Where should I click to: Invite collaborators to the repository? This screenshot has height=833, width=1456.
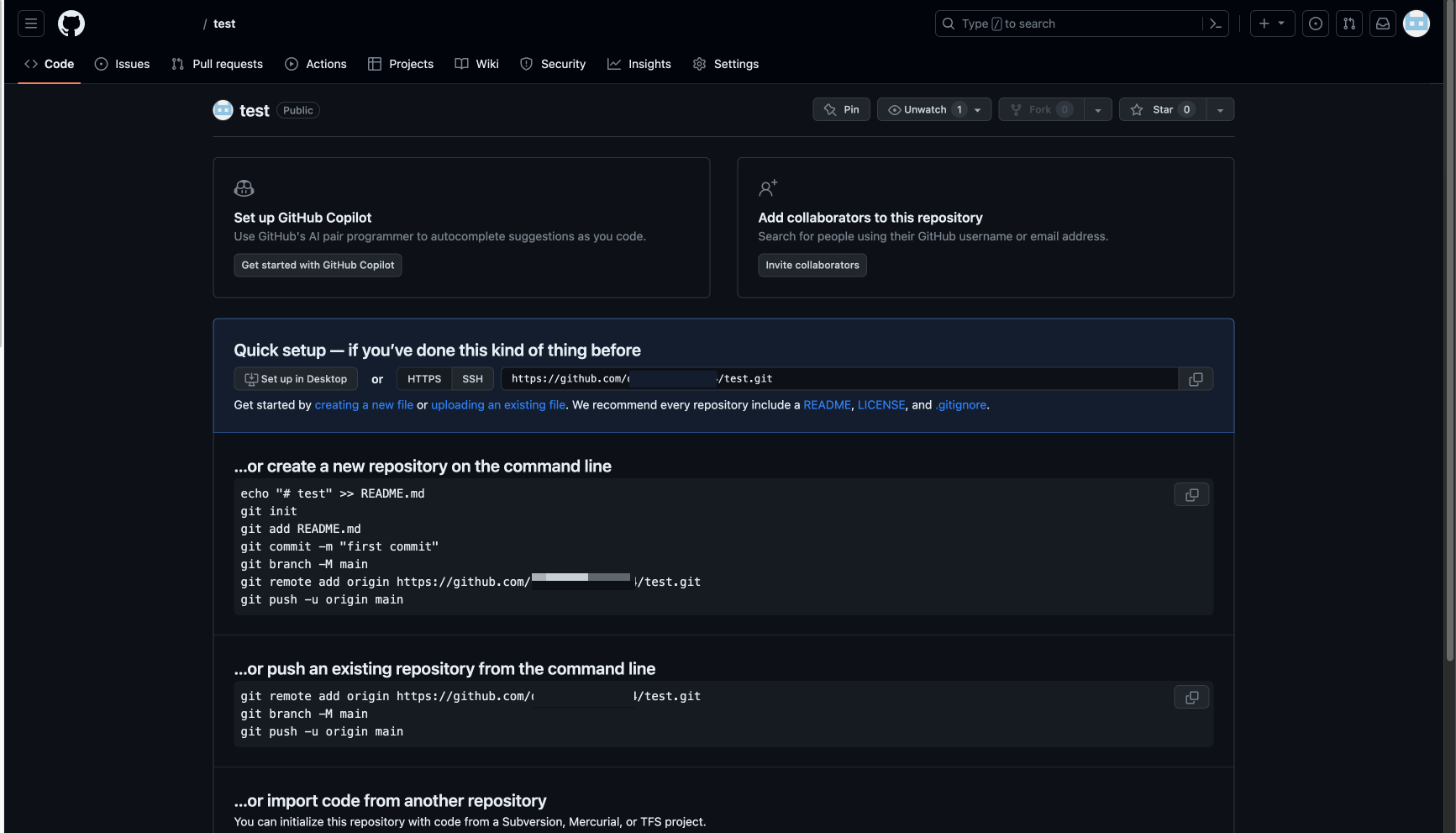coord(812,265)
